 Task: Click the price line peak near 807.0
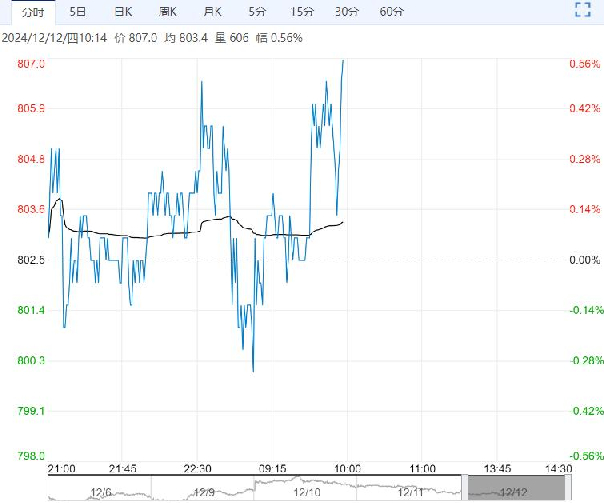(x=343, y=62)
